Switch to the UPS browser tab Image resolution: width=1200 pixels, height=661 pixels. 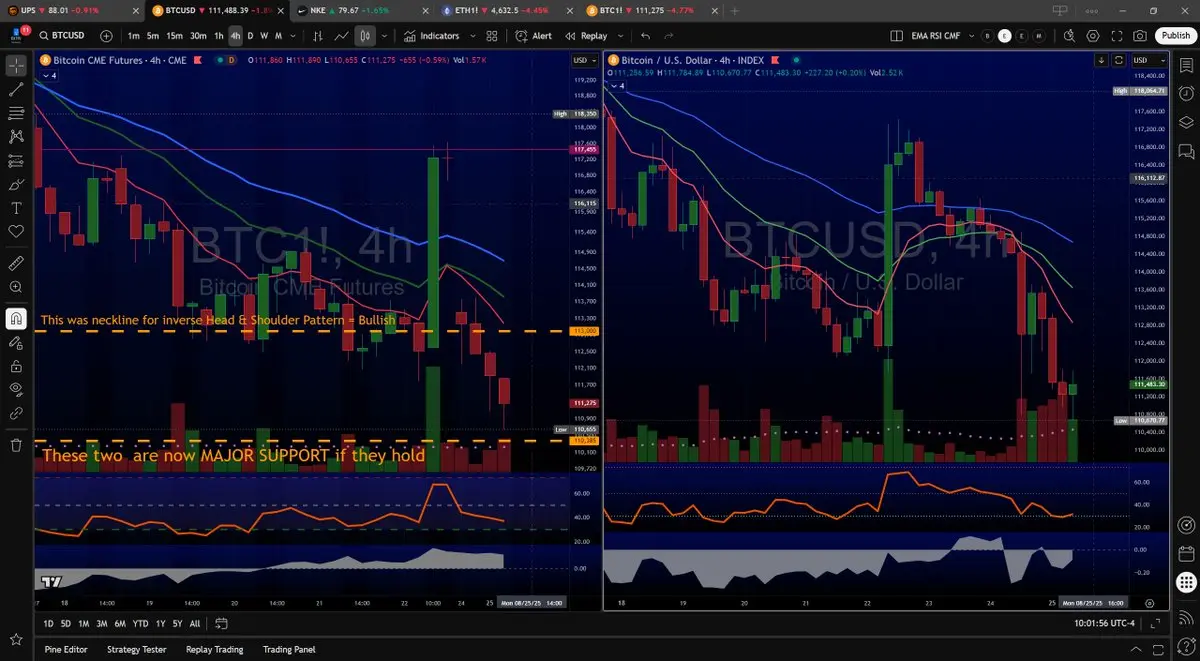(70, 10)
